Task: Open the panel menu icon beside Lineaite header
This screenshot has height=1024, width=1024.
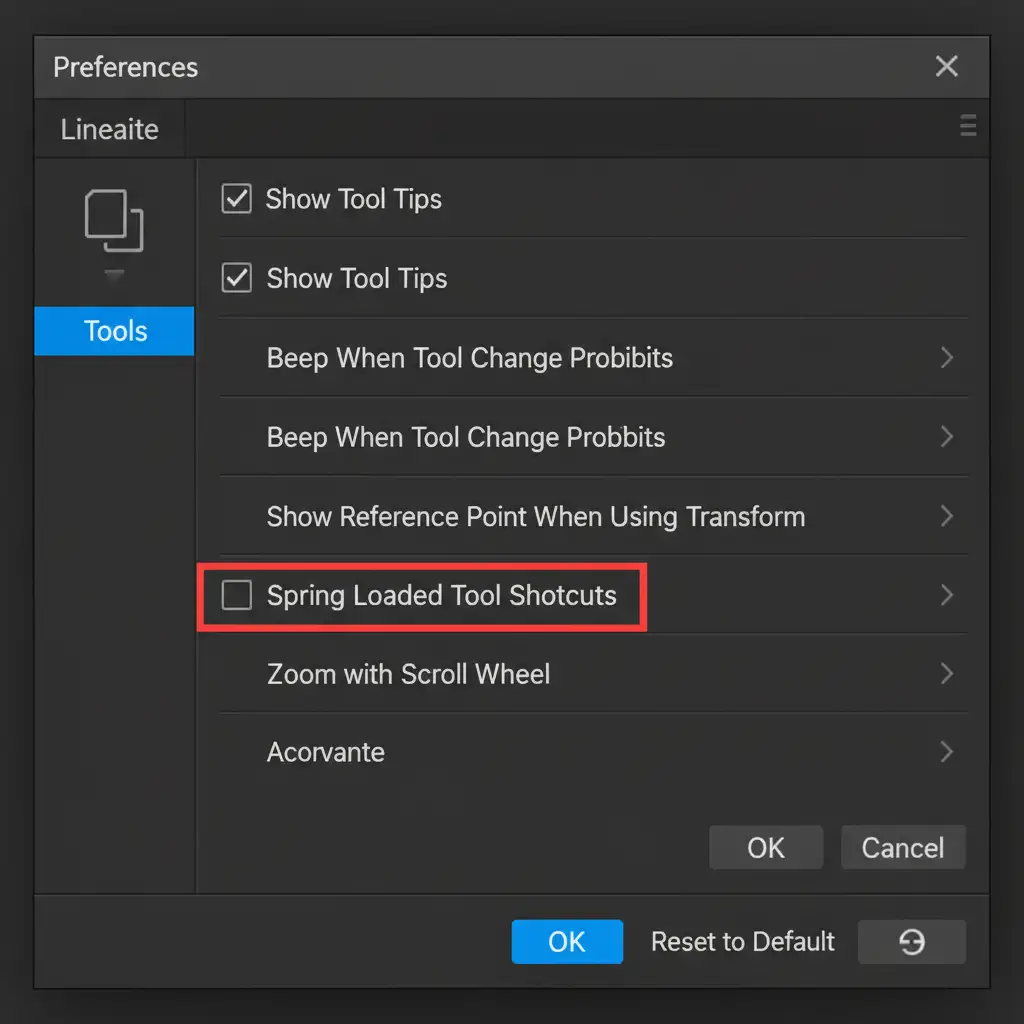Action: point(967,126)
